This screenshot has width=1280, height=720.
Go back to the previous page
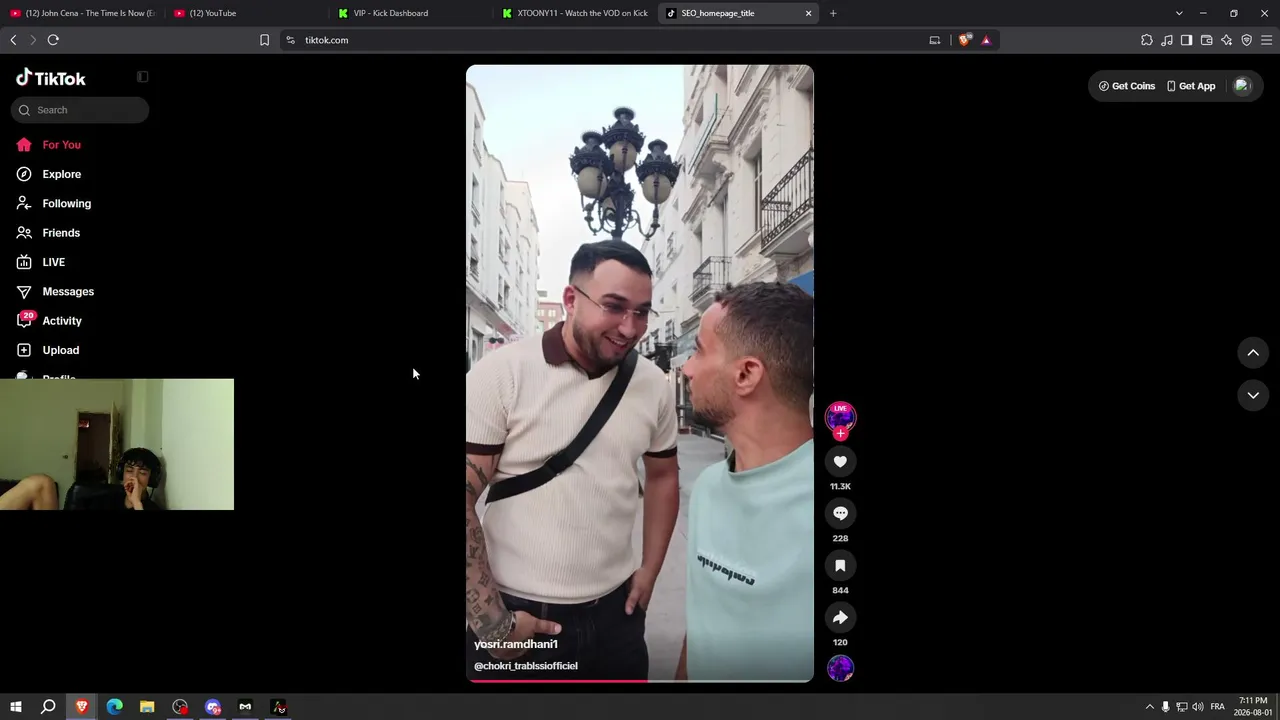(13, 40)
